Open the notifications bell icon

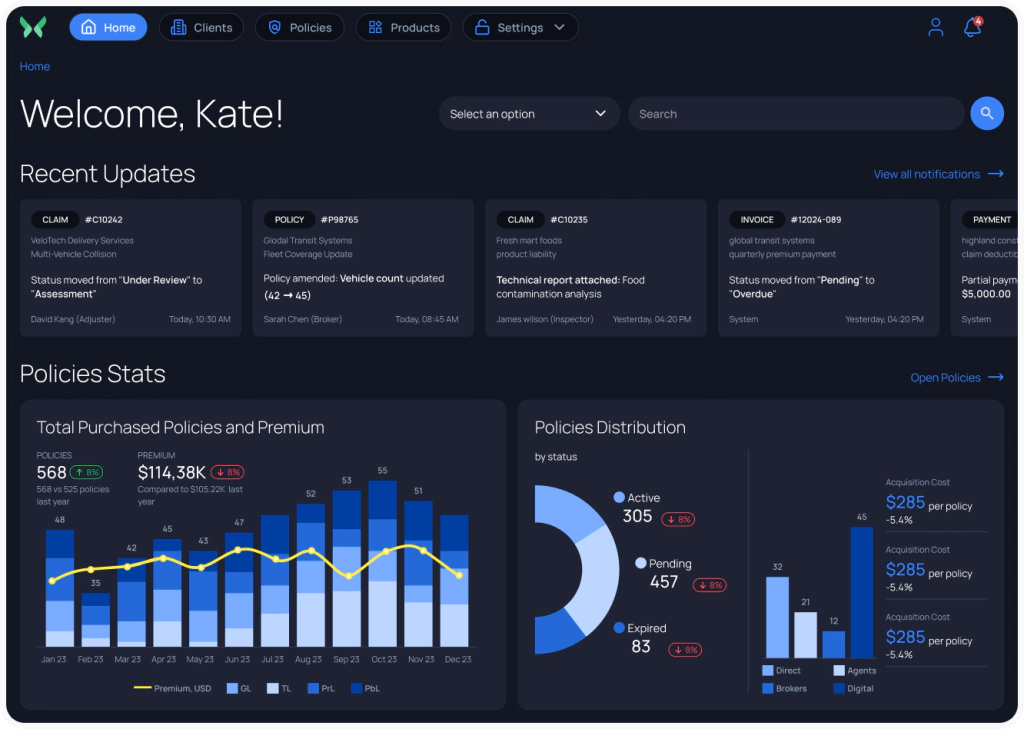[x=971, y=28]
